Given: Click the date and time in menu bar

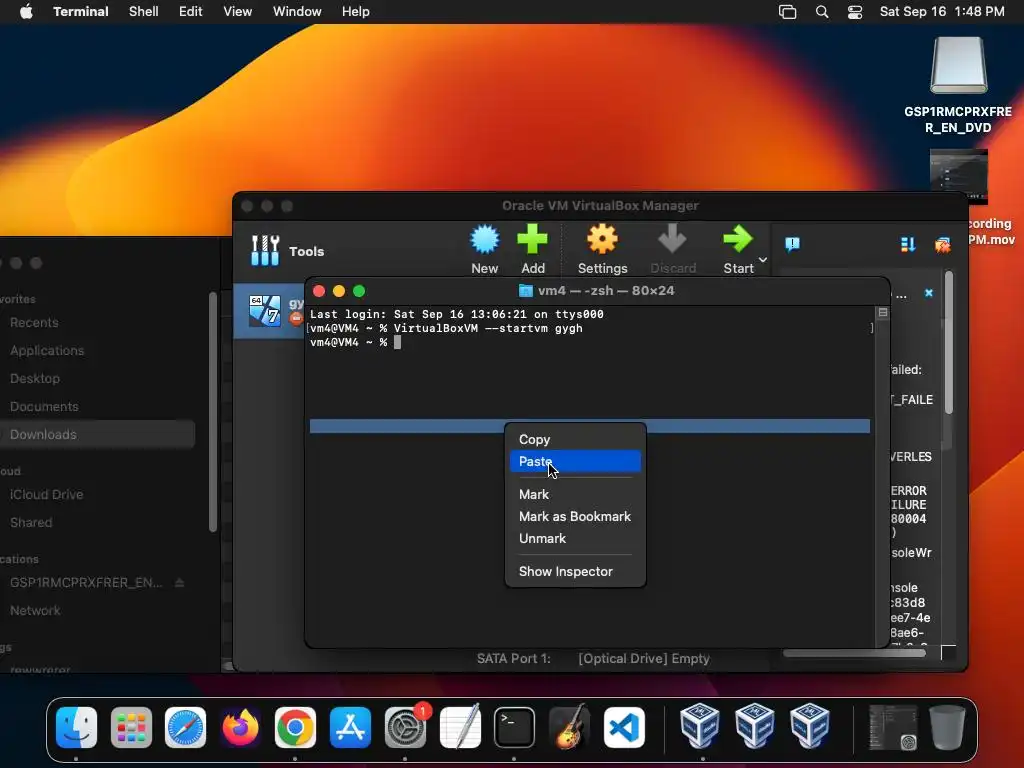Looking at the screenshot, I should [942, 12].
